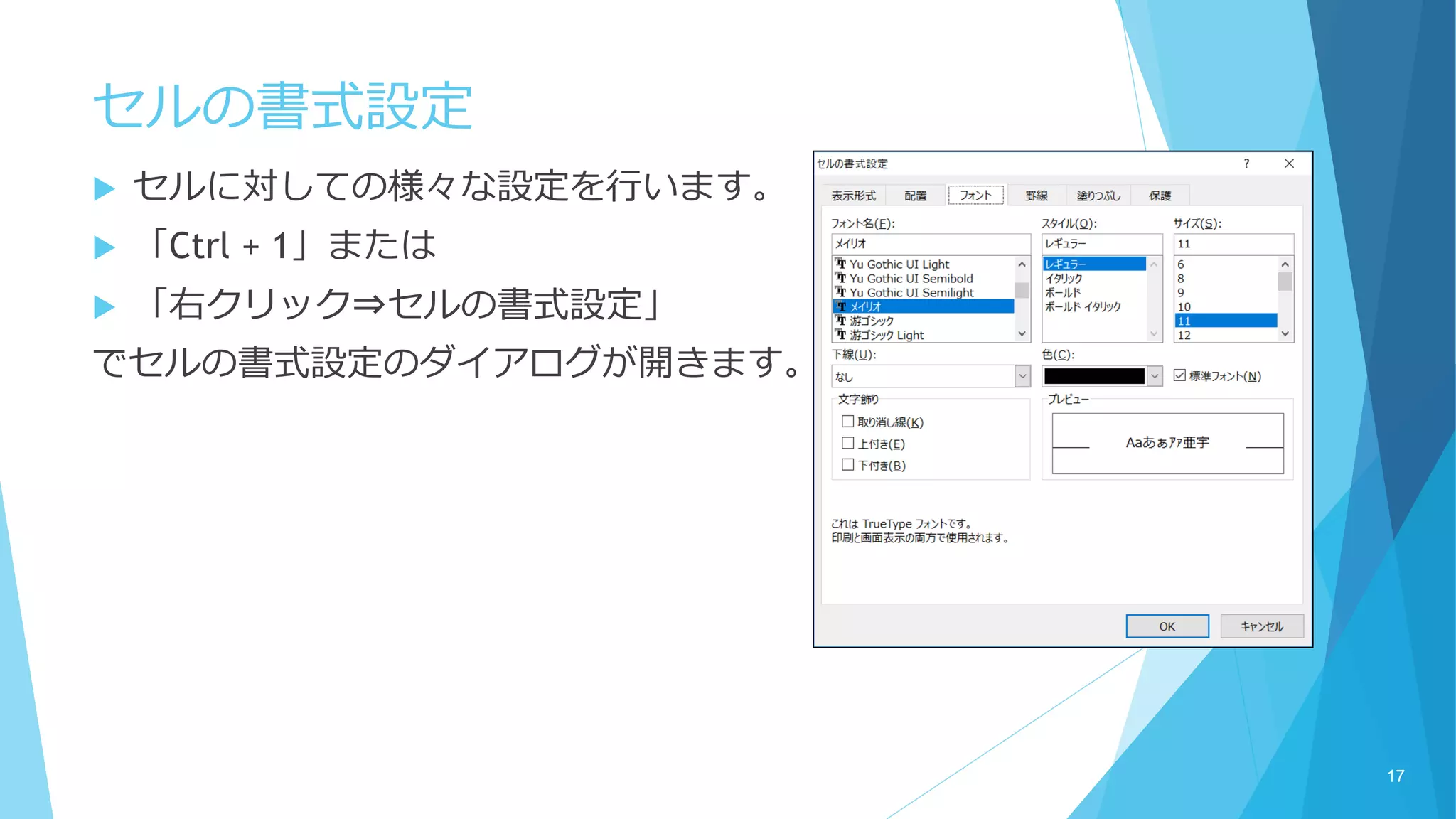
Task: Click the black color swatch
Action: pos(1094,376)
